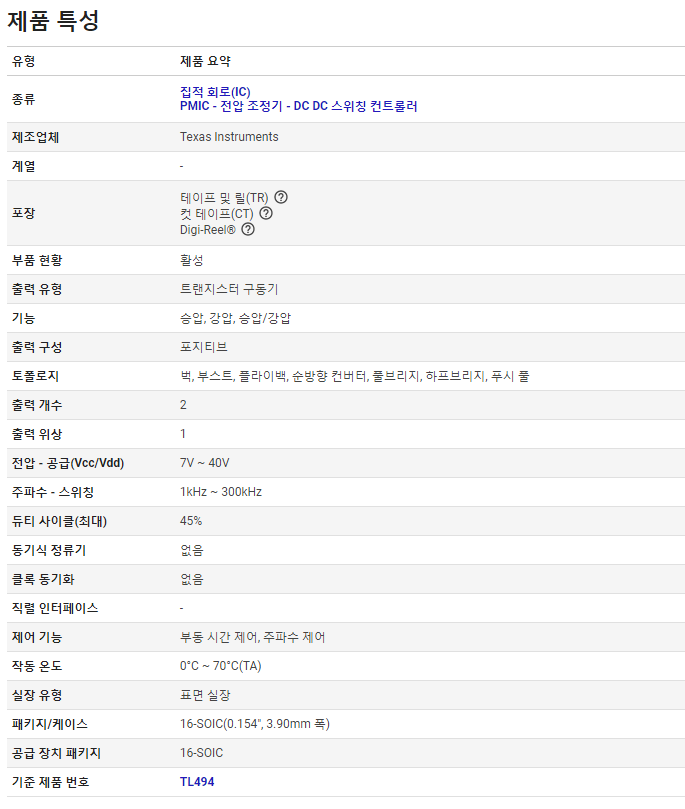685x809 pixels.
Task: Select the 듀티 사이클(최대) row label
Action: point(59,521)
